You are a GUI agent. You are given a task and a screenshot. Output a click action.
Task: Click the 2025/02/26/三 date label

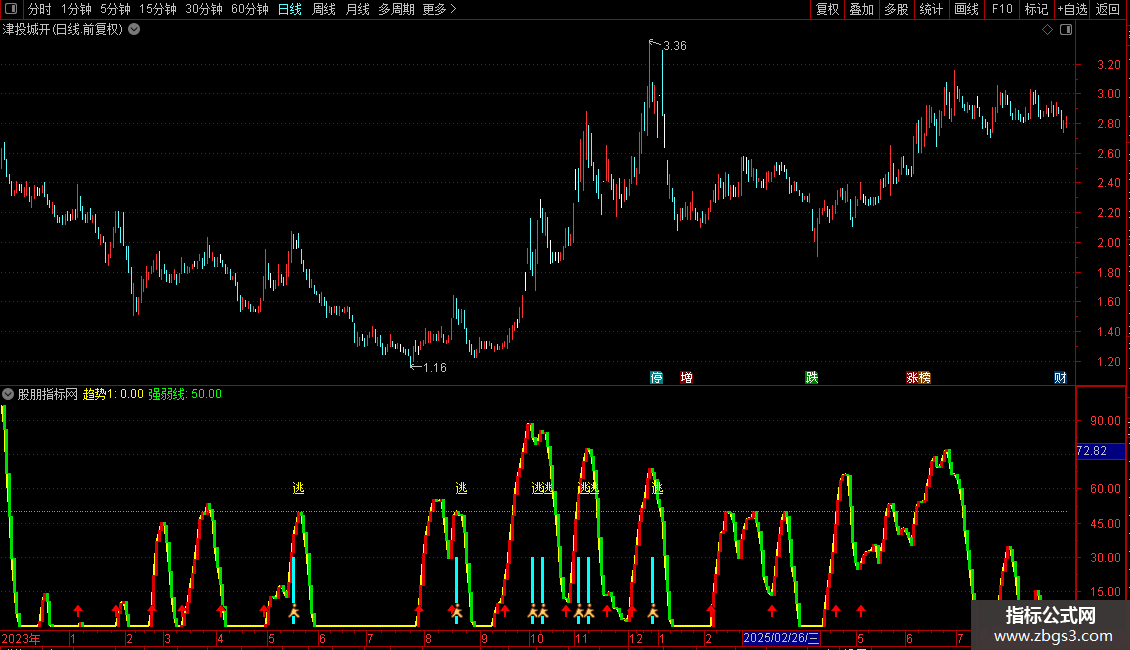(781, 638)
